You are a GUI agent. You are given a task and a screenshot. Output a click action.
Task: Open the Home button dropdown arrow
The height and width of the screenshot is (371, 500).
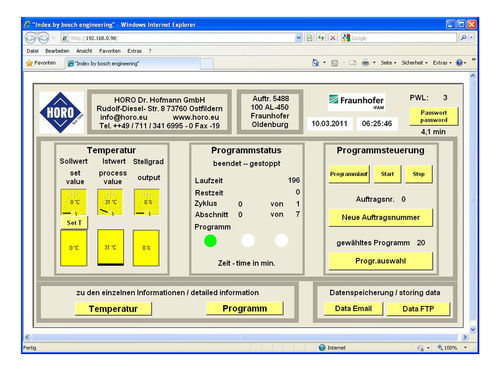pyautogui.click(x=324, y=63)
